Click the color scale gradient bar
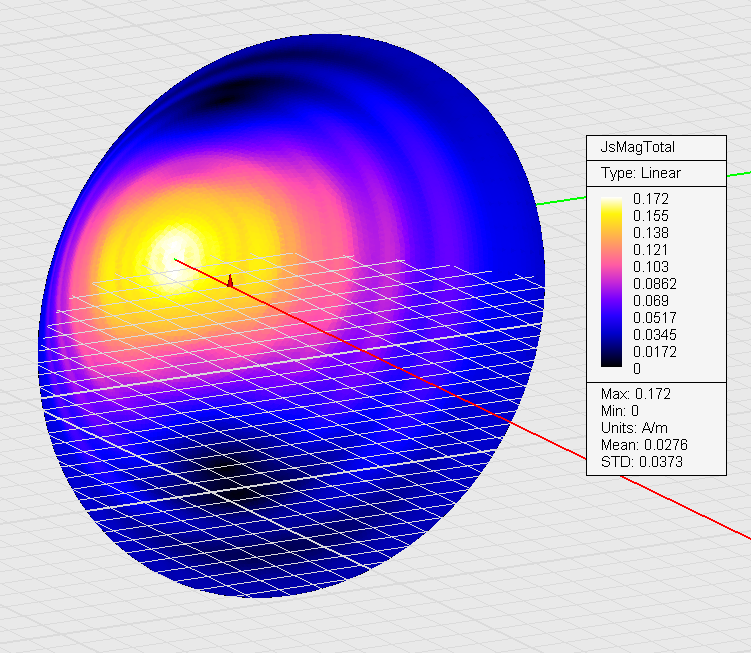The width and height of the screenshot is (751, 653). 611,282
